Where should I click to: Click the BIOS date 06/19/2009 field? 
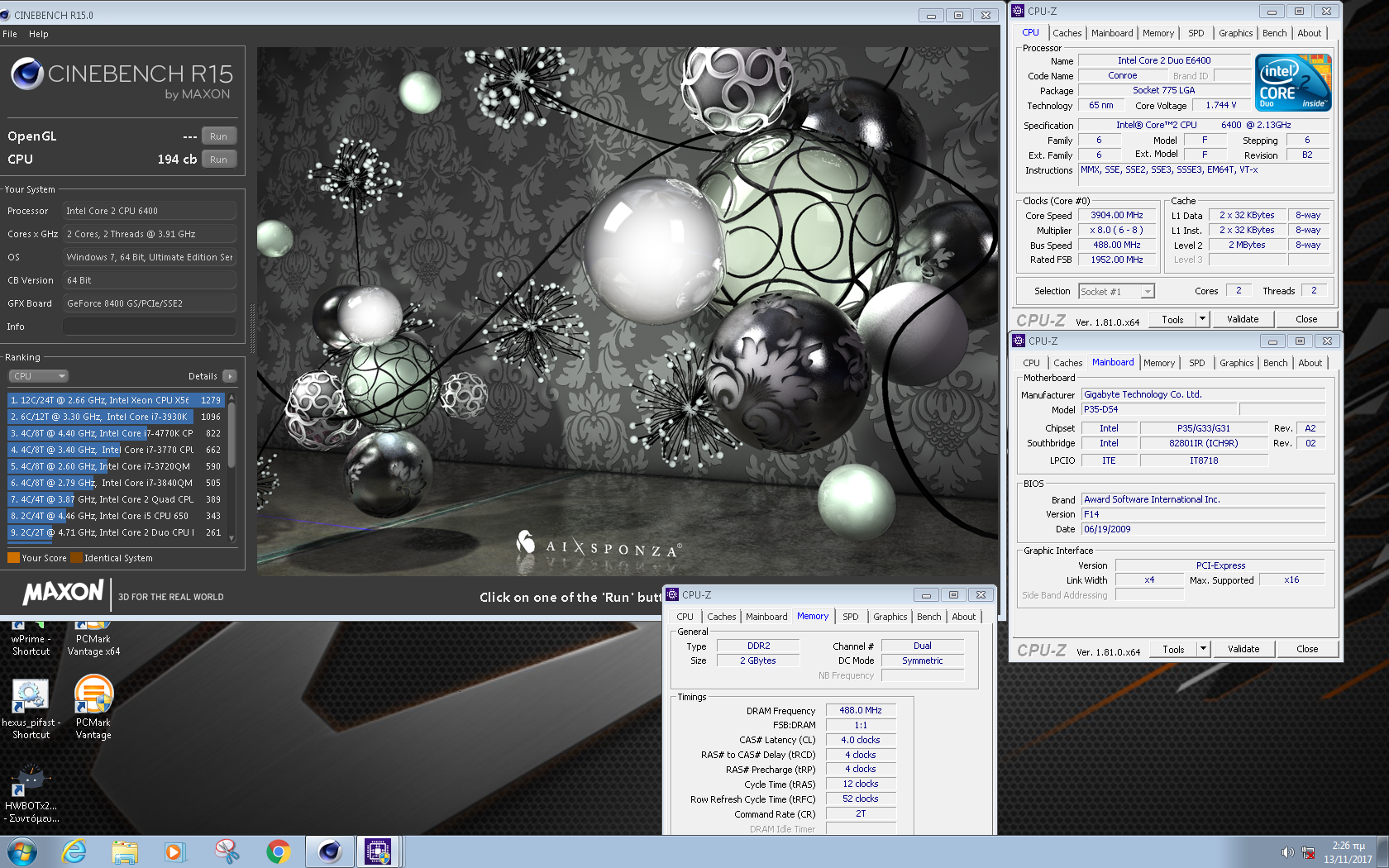pyautogui.click(x=1203, y=529)
